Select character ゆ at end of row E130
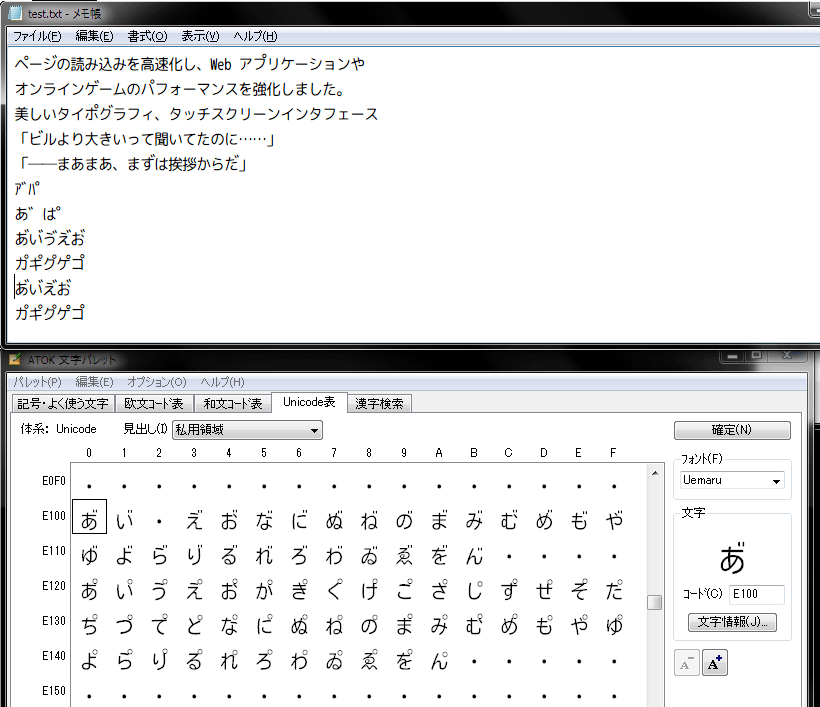The height and width of the screenshot is (707, 820). tap(614, 625)
